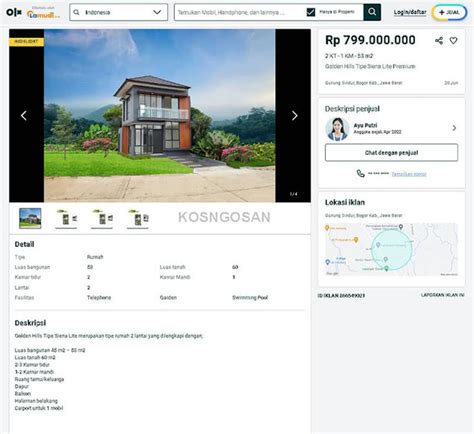
Task: Toggle the Hanya di Properti checkbox
Action: tap(311, 12)
